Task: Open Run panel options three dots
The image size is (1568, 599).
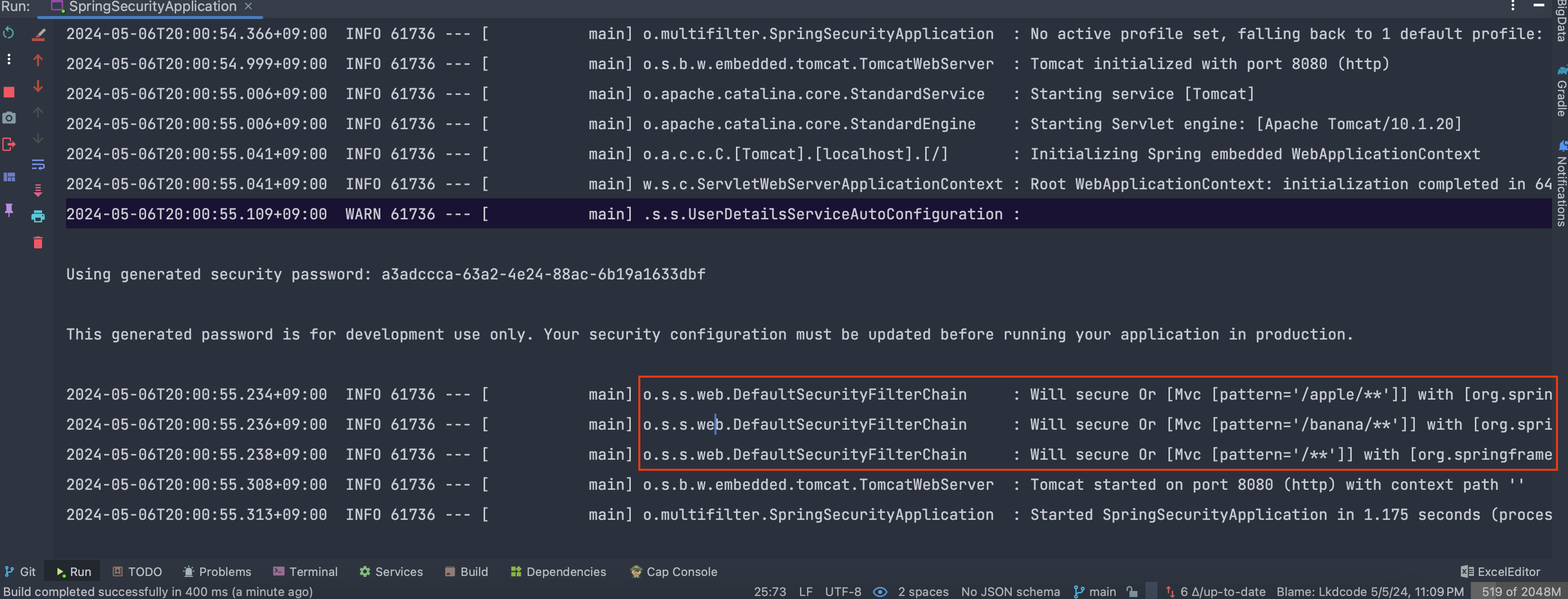Action: pyautogui.click(x=1512, y=6)
